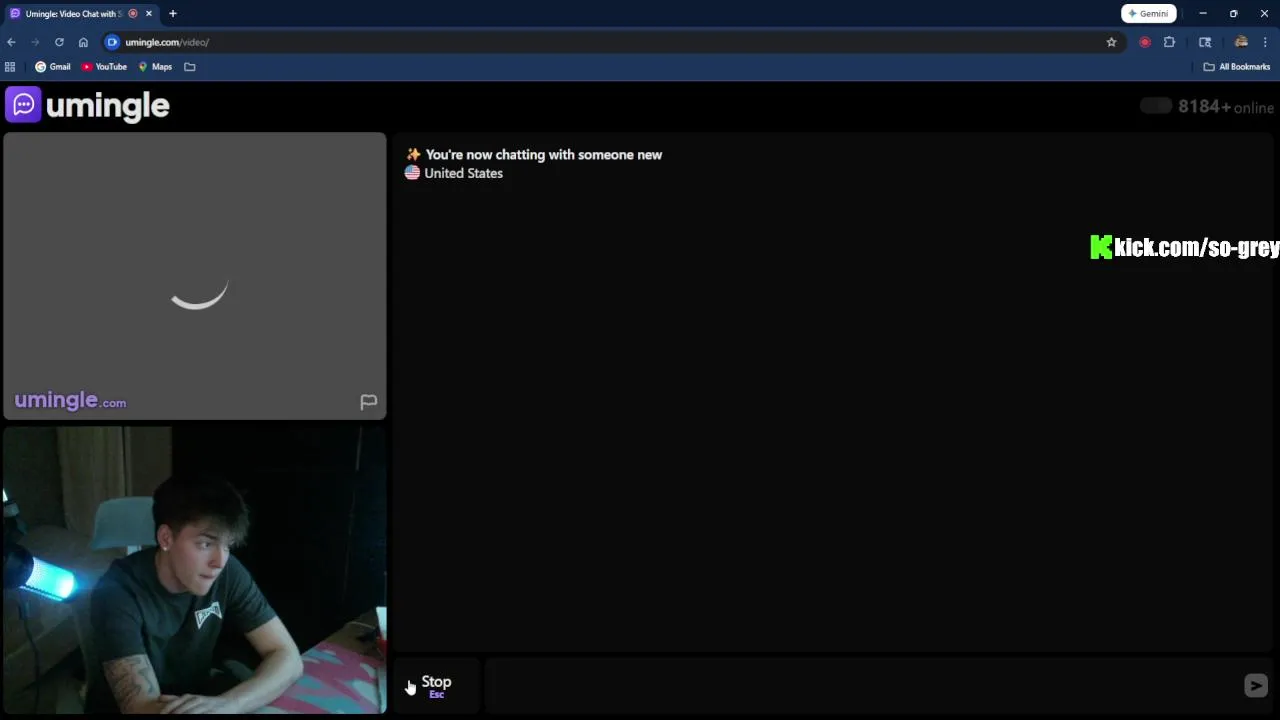Click the 8184+ online counter text

tap(1226, 107)
